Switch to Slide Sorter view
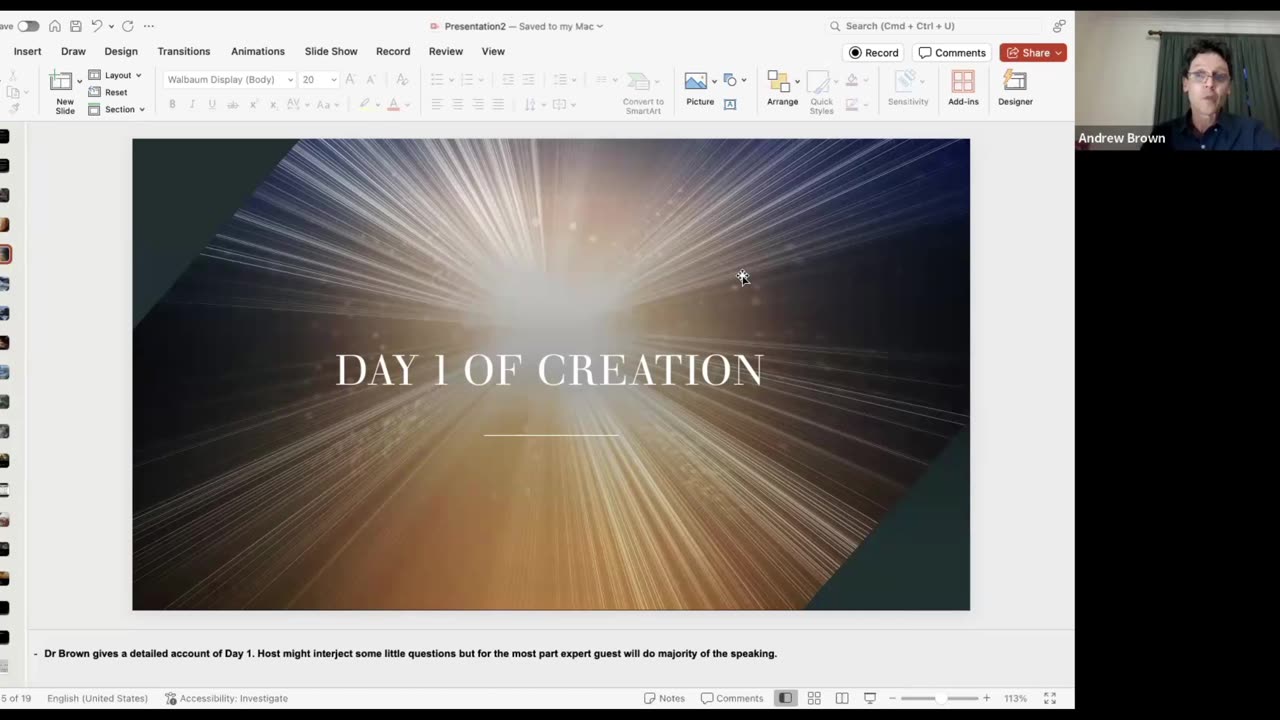 click(814, 698)
